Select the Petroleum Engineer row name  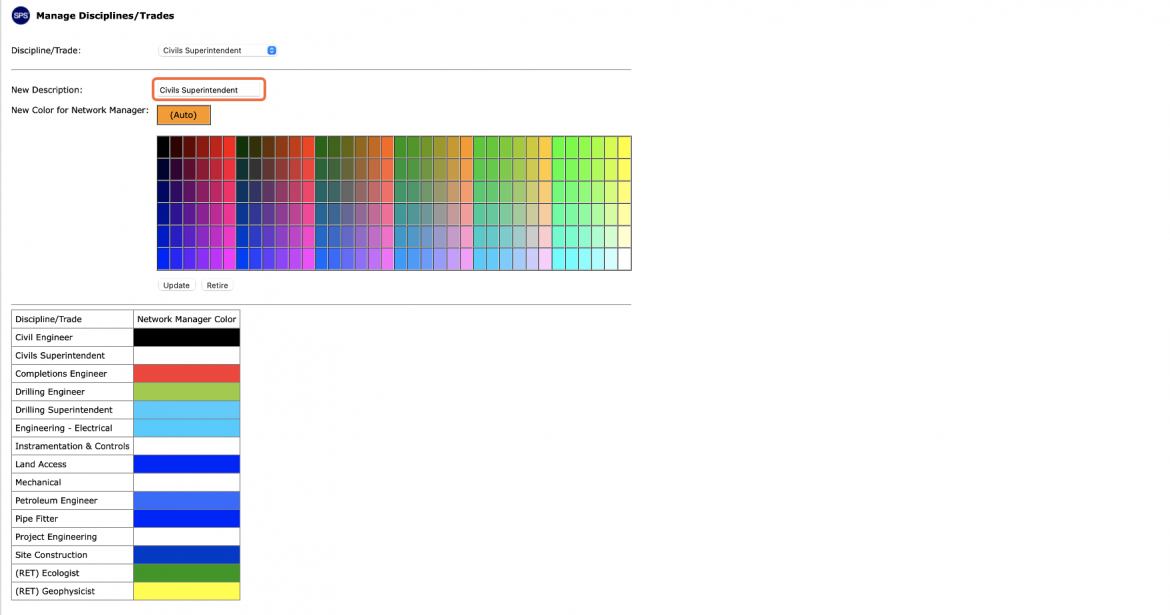[57, 500]
